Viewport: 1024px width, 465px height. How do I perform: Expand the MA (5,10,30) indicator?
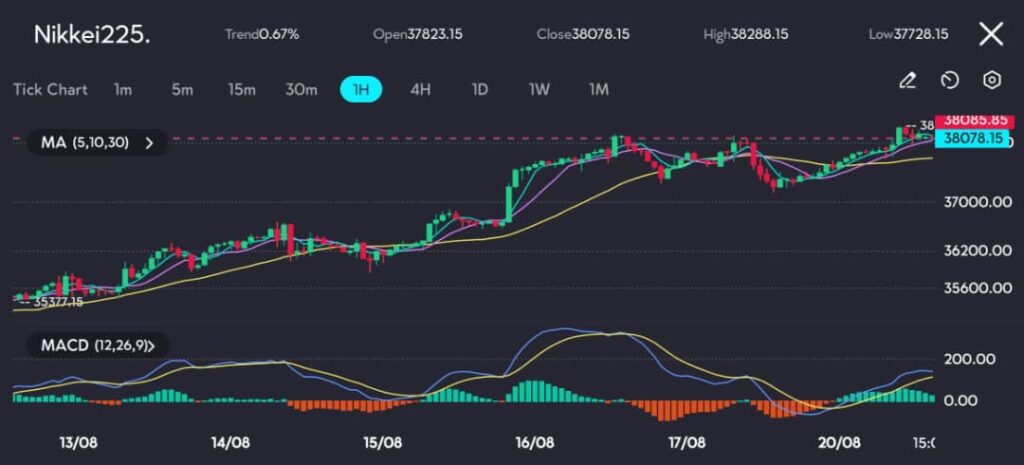click(97, 143)
